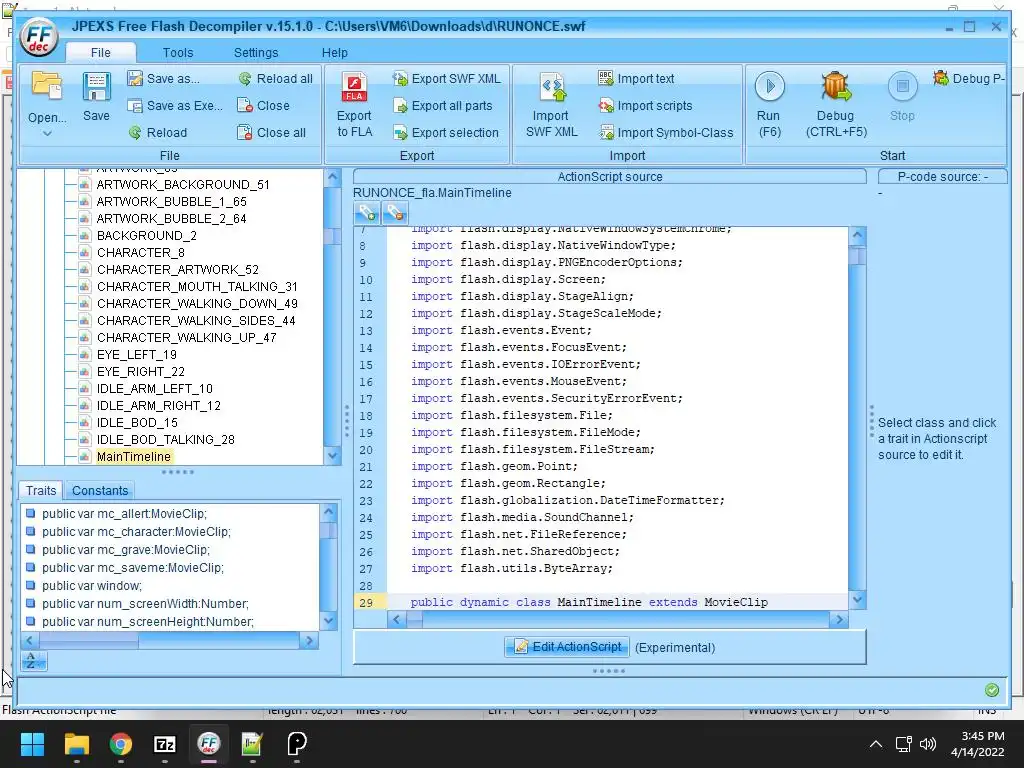This screenshot has width=1024, height=768.
Task: Open the Help ribbon tab
Action: click(334, 53)
